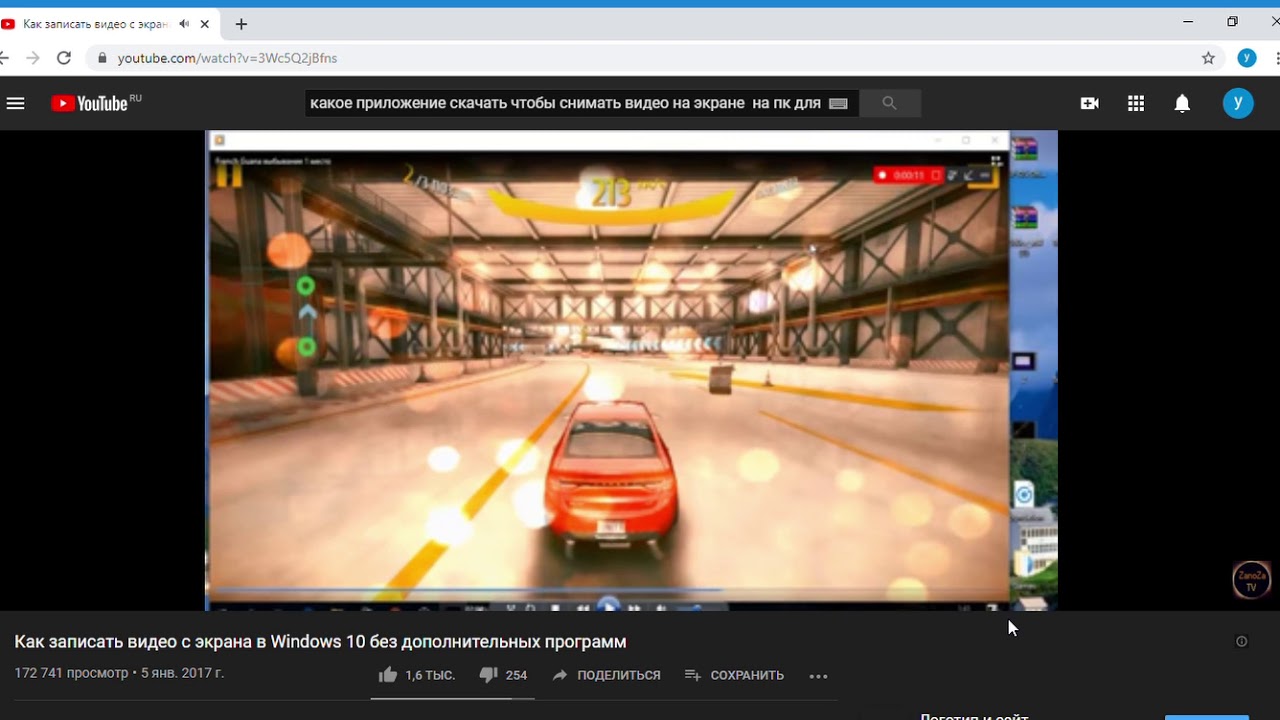Click the video title text
Screen dimensions: 1280x720
(x=320, y=641)
